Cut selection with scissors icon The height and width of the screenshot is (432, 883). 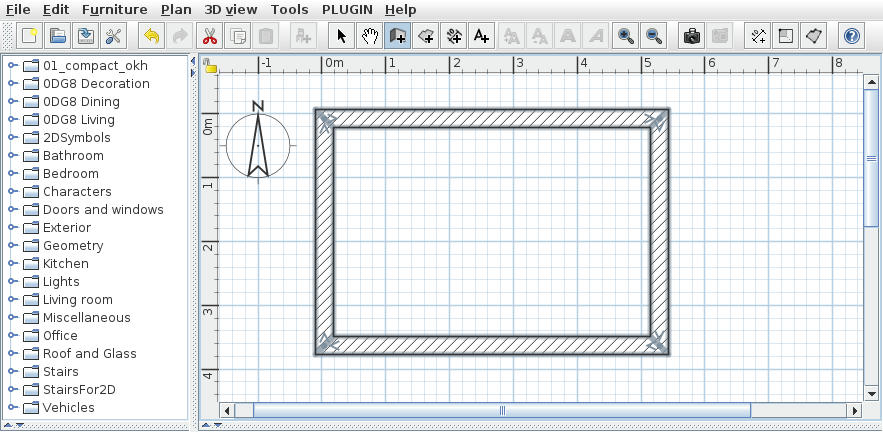(x=210, y=37)
